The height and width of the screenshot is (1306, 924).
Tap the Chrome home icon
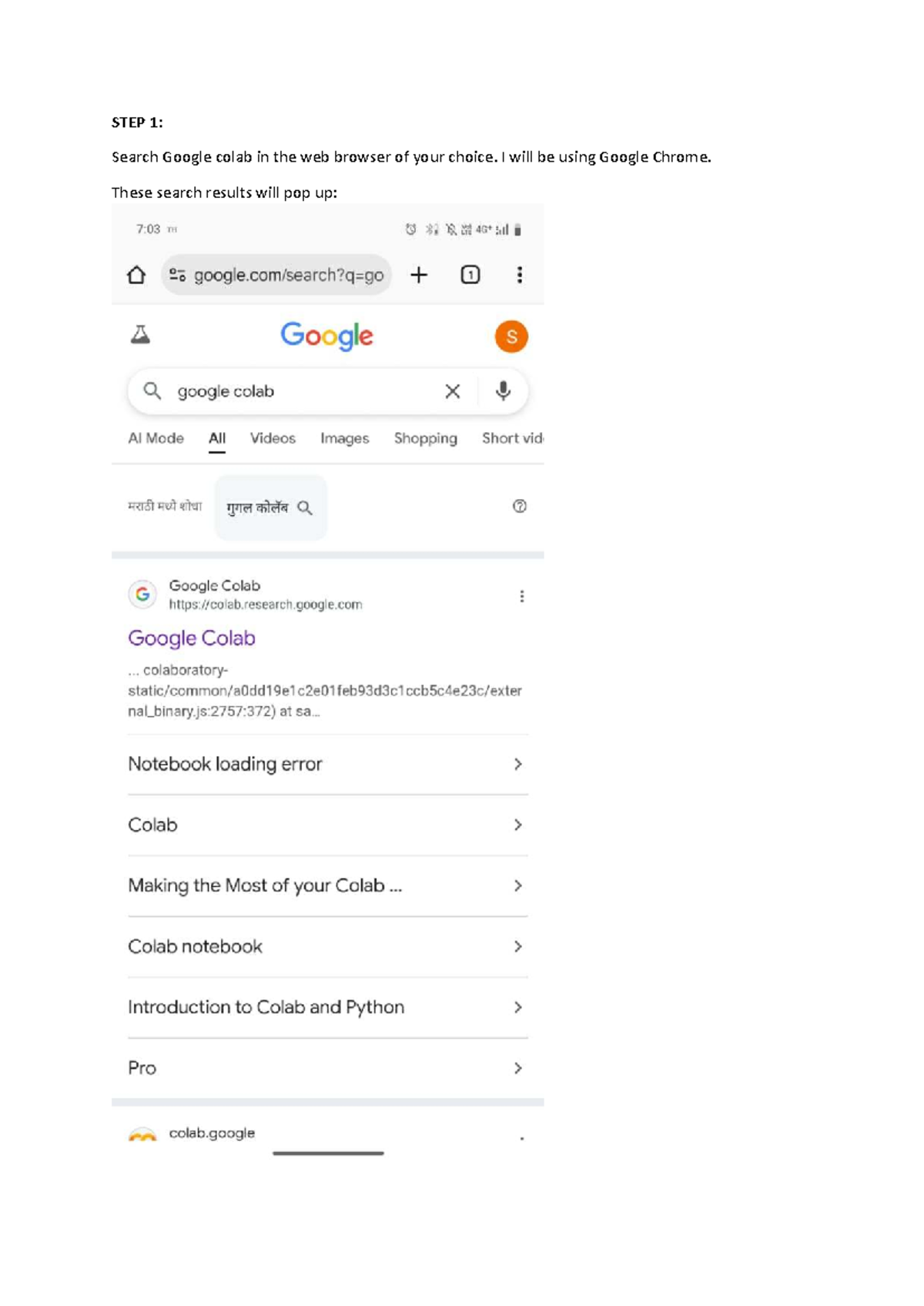click(x=137, y=275)
